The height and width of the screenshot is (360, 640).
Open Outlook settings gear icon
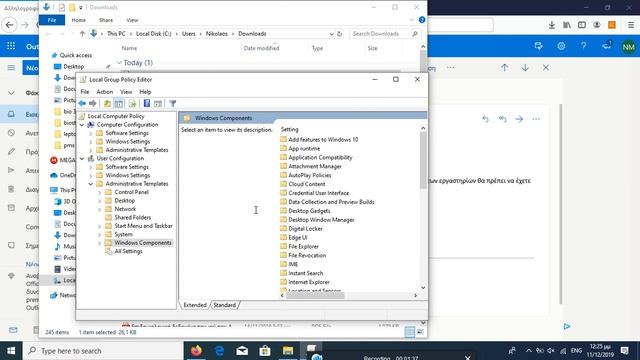pyautogui.click(x=561, y=46)
